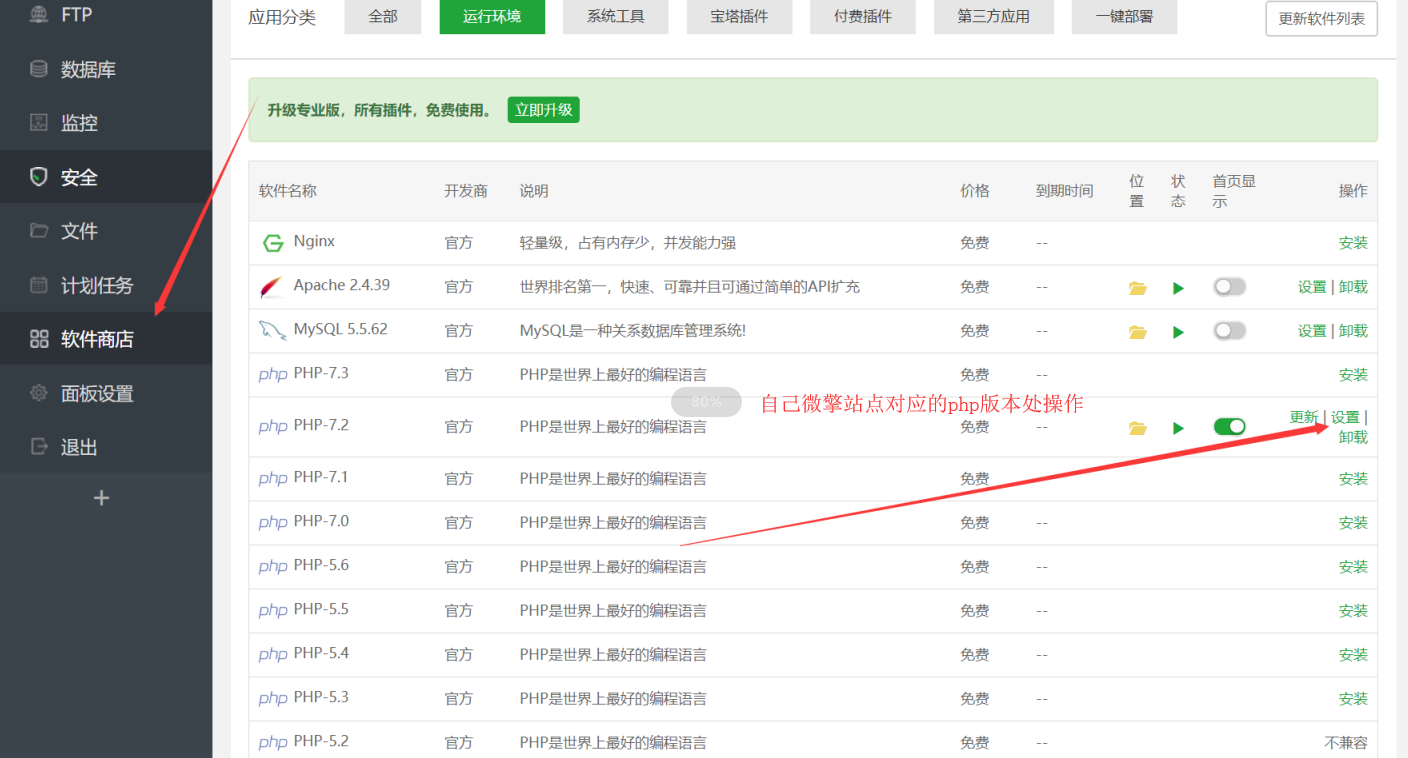The image size is (1408, 758).
Task: Toggle homepage display for Apache 2.4.39
Action: 1230,287
